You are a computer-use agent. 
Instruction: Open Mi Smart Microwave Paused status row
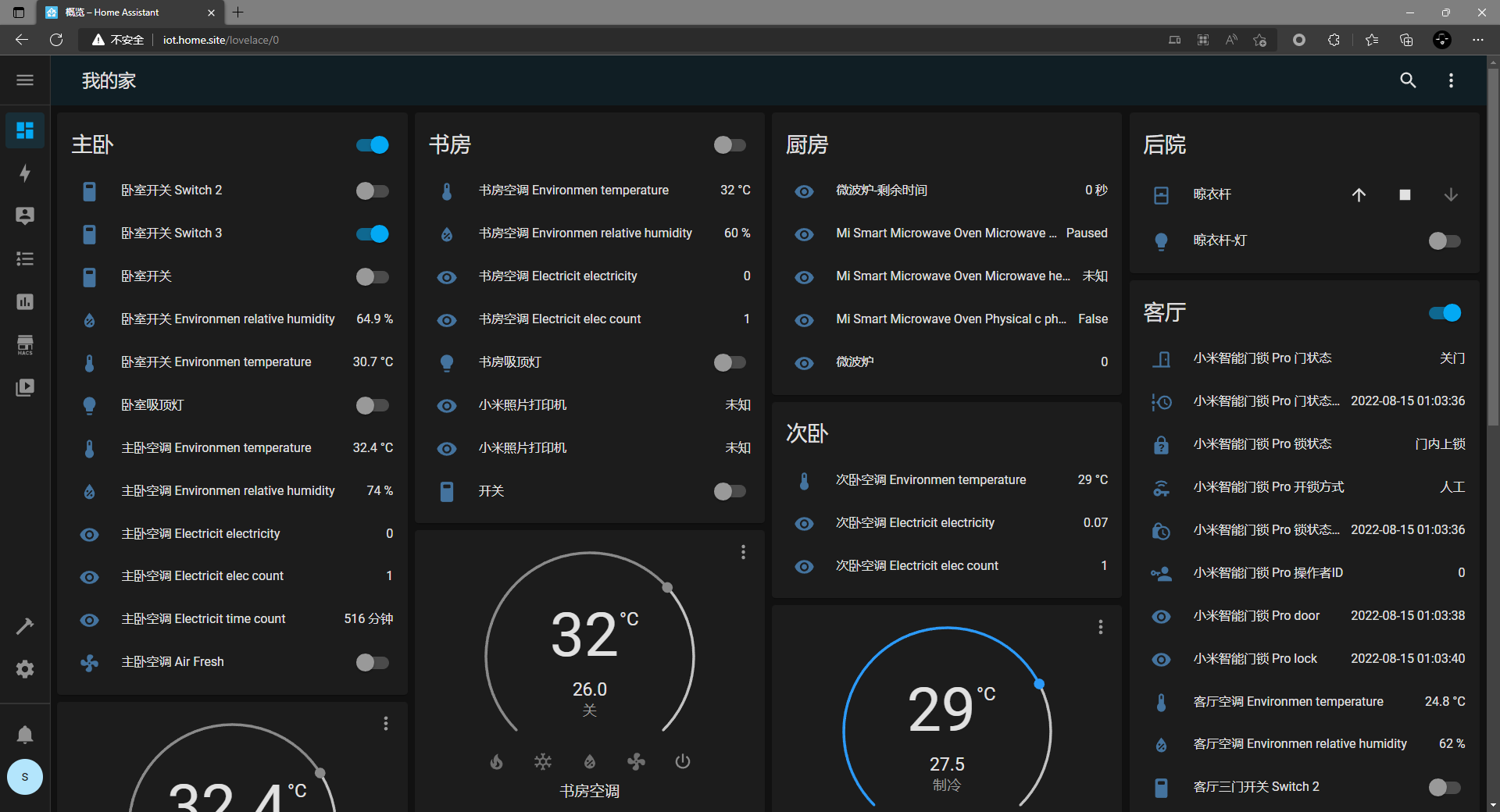click(948, 233)
